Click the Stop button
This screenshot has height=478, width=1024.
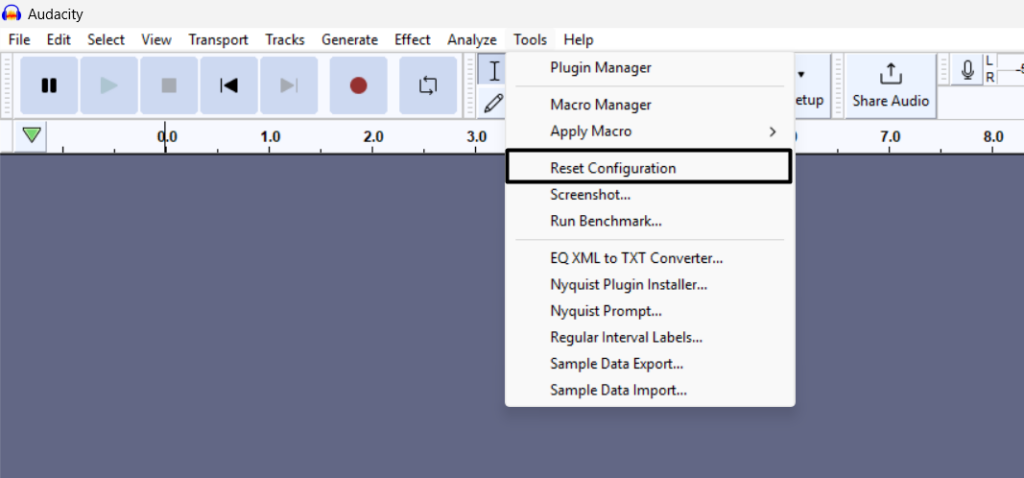169,85
